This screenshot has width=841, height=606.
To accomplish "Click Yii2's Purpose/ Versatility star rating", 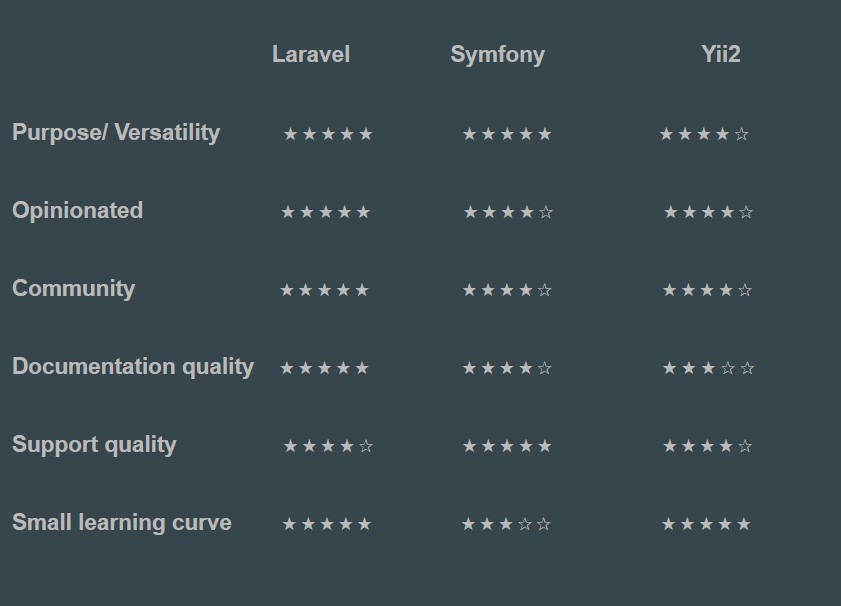I will click(704, 134).
